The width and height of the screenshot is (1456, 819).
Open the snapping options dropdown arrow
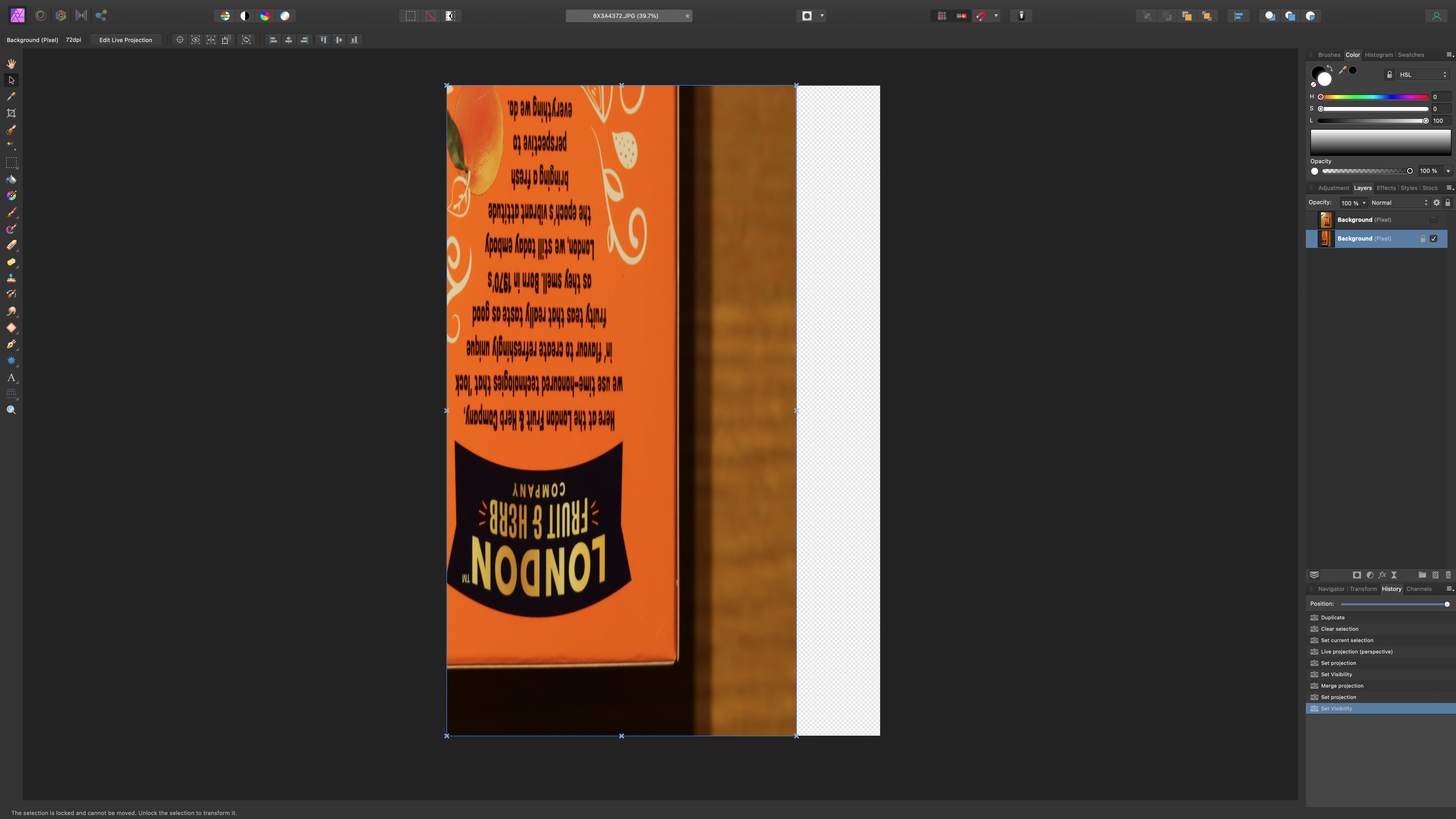996,16
